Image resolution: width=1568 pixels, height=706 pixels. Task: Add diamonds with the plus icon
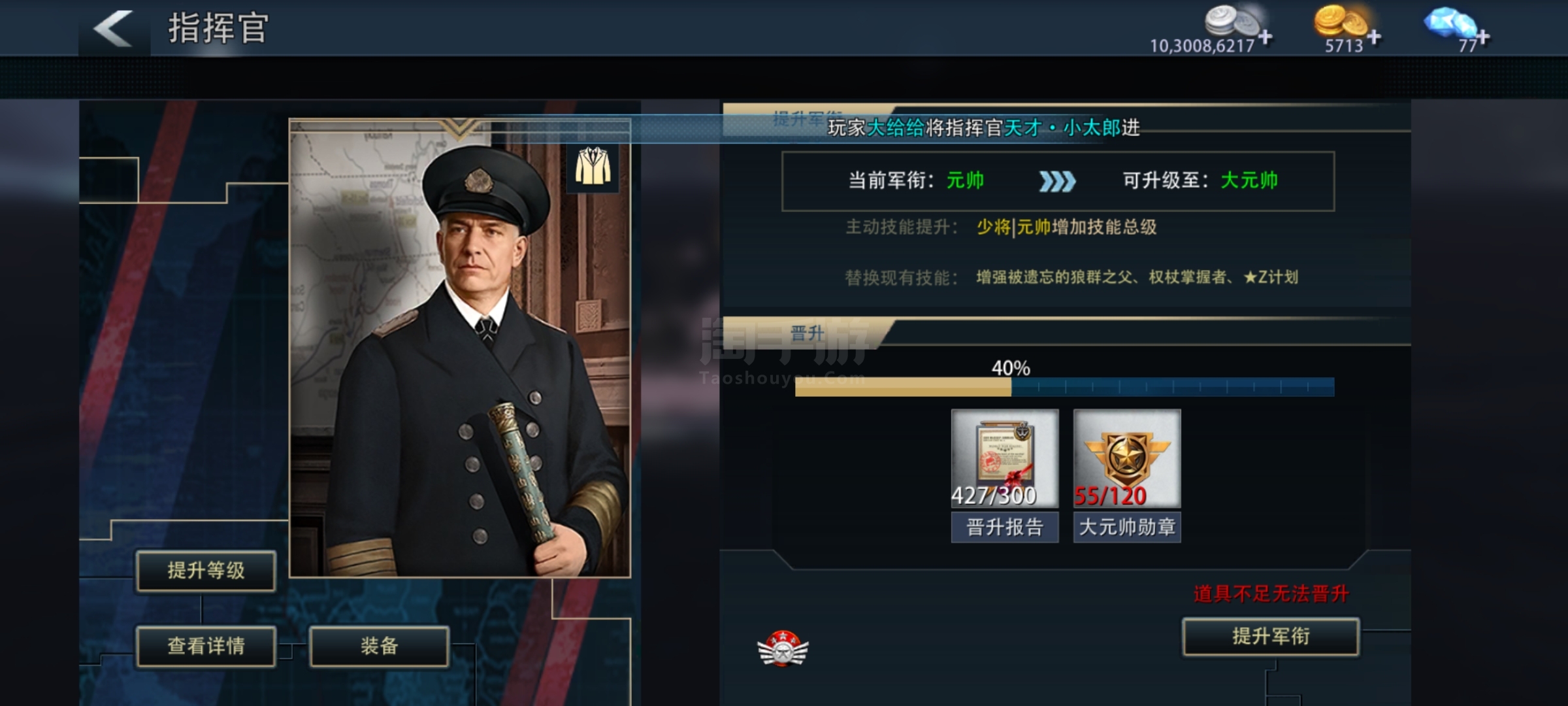[1483, 37]
